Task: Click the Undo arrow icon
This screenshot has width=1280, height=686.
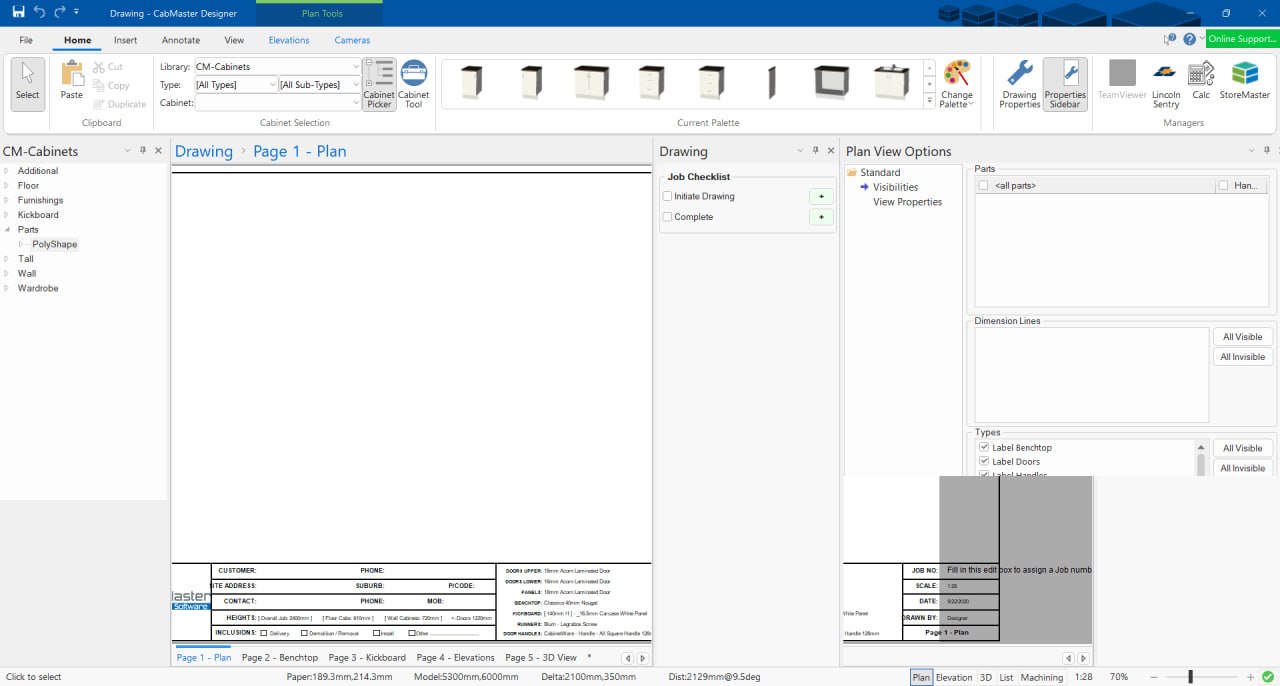Action: click(39, 12)
